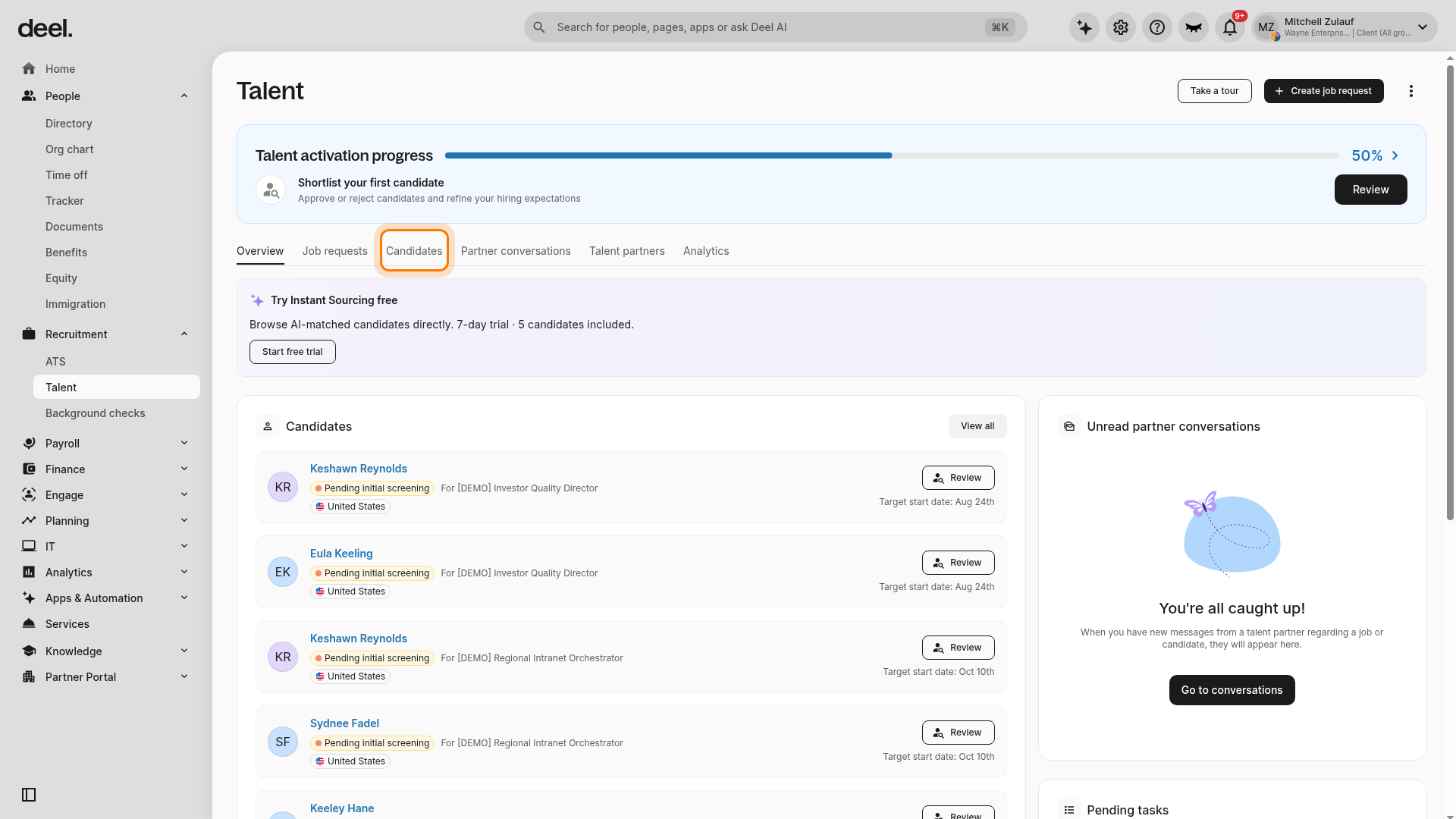
Task: Collapse the sidebar panel icon
Action: coord(29,795)
